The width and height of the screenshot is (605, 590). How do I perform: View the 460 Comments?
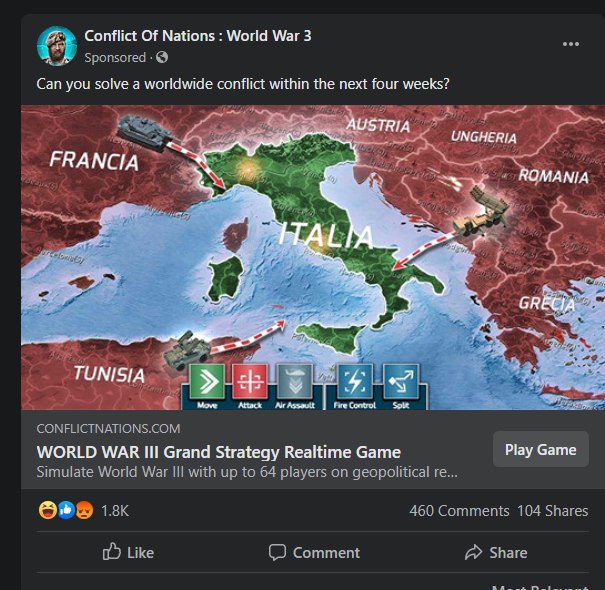pyautogui.click(x=459, y=511)
